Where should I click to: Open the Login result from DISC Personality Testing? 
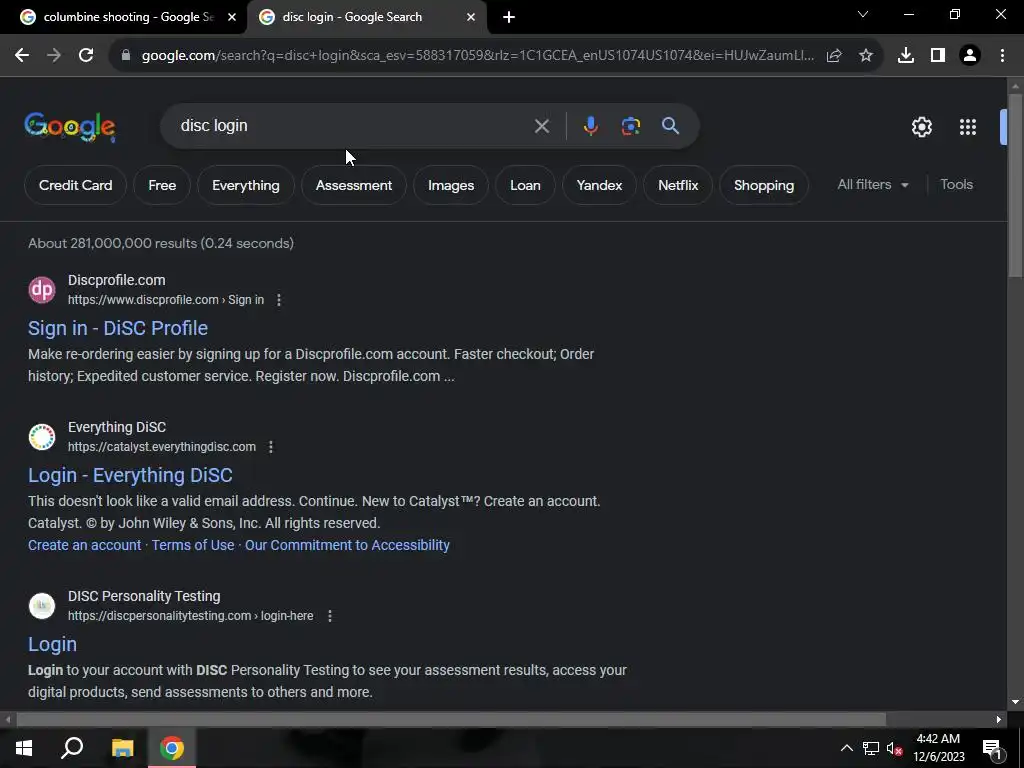[x=52, y=644]
